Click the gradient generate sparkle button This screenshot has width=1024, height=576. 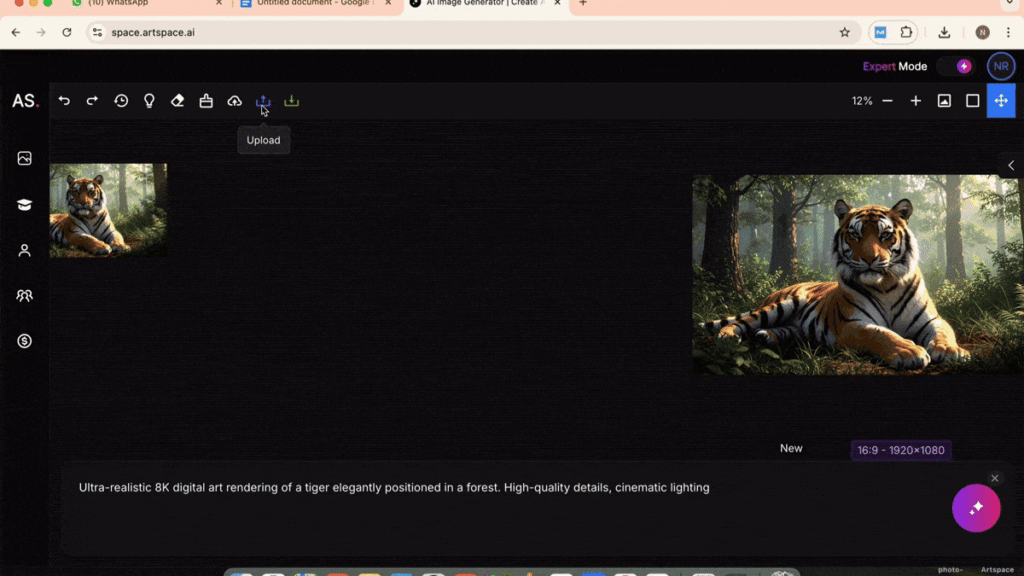[x=976, y=508]
